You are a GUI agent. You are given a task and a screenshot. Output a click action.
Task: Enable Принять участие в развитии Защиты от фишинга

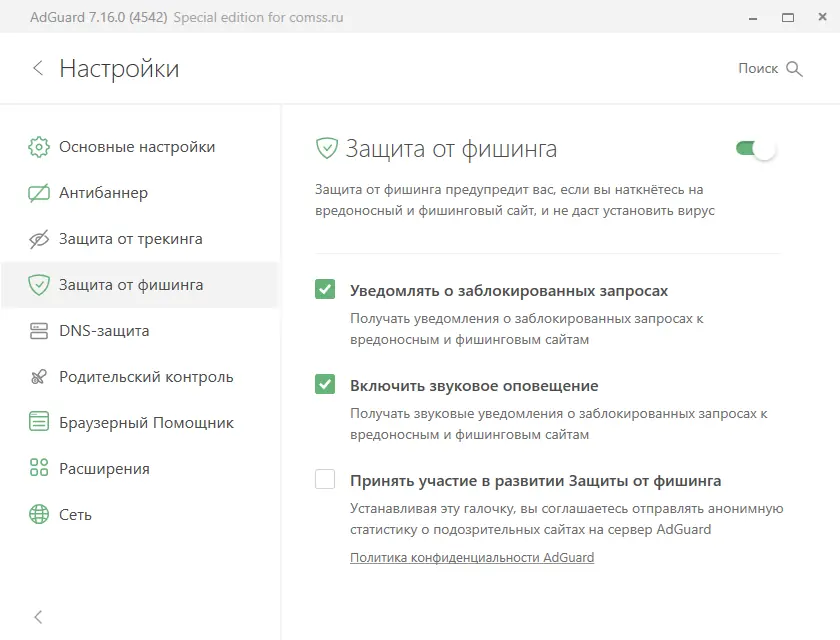pos(324,480)
